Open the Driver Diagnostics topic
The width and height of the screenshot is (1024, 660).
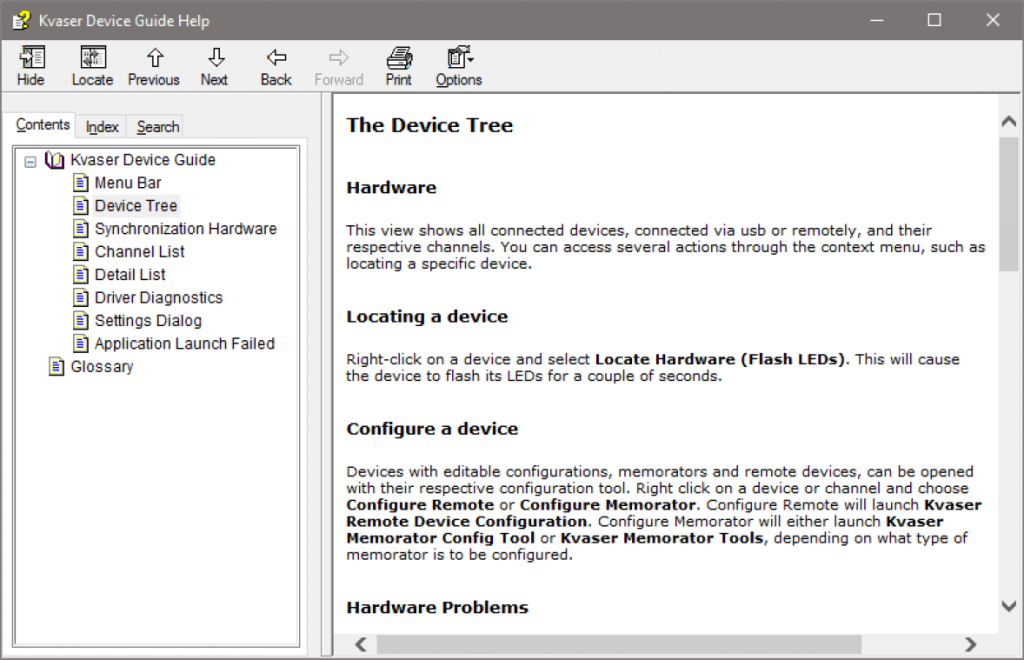pos(158,298)
